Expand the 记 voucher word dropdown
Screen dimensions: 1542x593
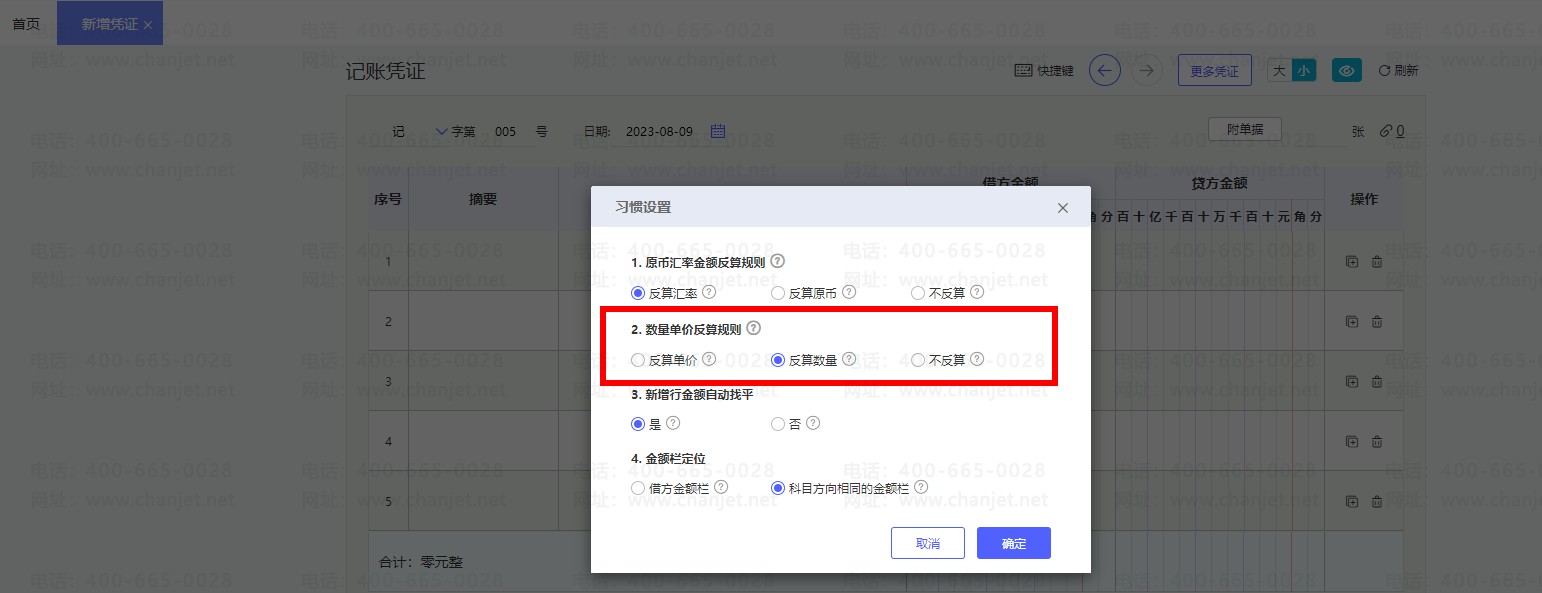click(x=443, y=131)
